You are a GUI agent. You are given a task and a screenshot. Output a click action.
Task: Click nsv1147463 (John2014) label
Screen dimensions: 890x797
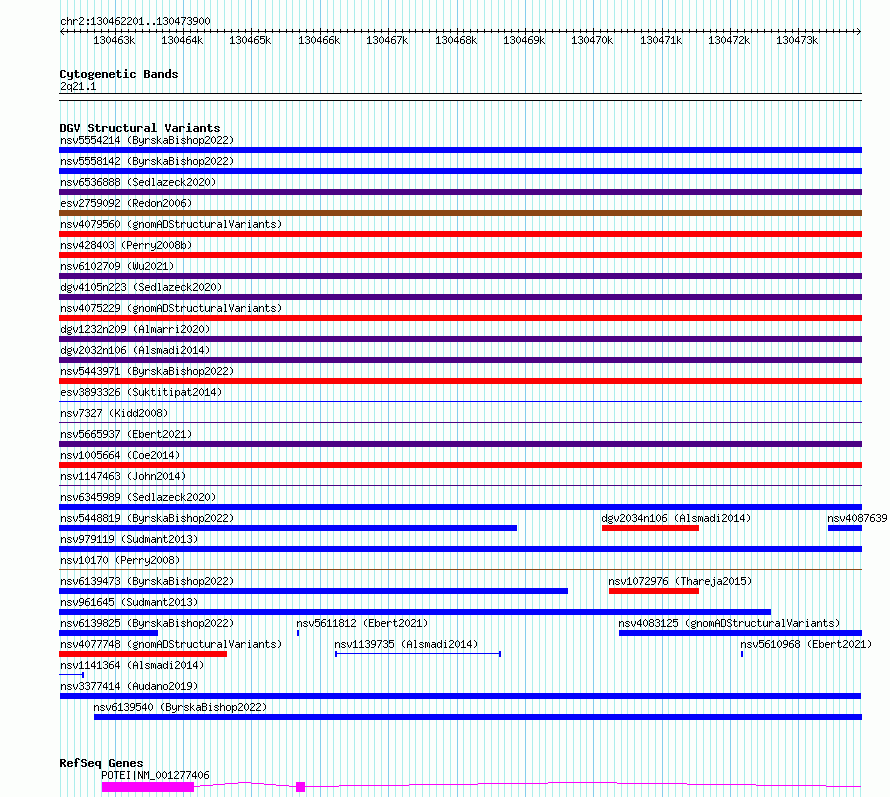[x=123, y=476]
